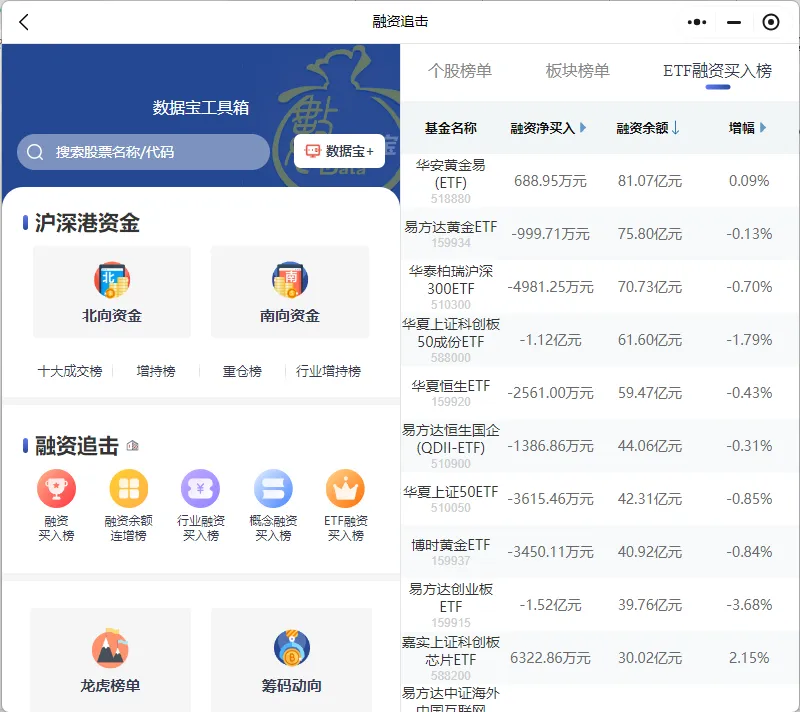The image size is (800, 712).
Task: Click the 数据宝+ button
Action: pos(339,151)
